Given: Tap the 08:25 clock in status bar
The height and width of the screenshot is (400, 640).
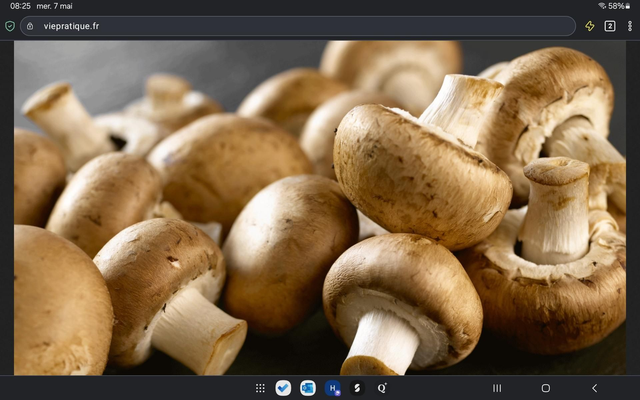Looking at the screenshot, I should click(20, 6).
